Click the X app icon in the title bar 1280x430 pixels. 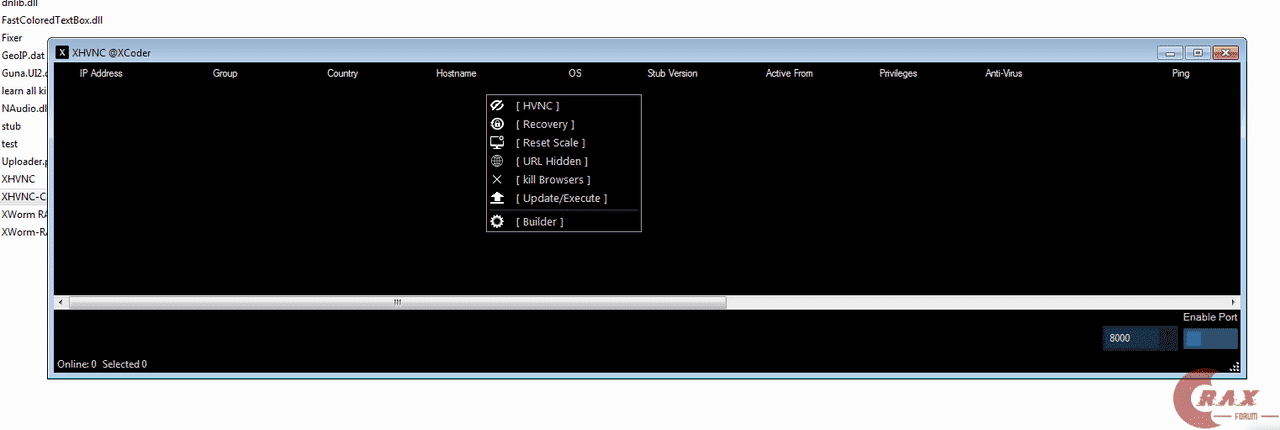pyautogui.click(x=63, y=53)
